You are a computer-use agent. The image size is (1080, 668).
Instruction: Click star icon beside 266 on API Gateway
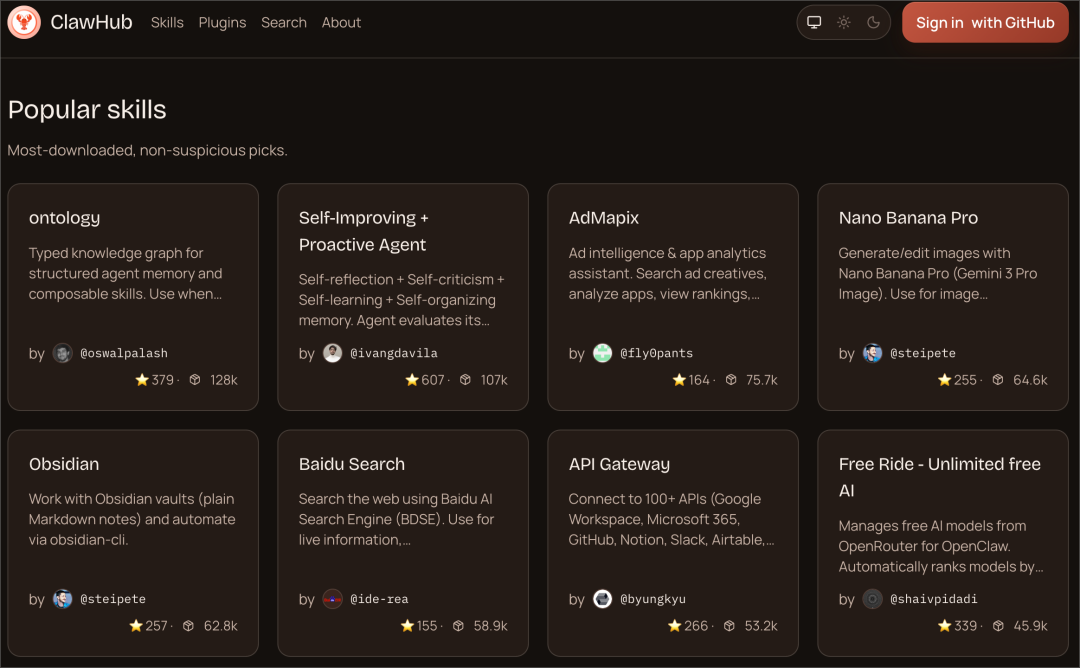[674, 625]
